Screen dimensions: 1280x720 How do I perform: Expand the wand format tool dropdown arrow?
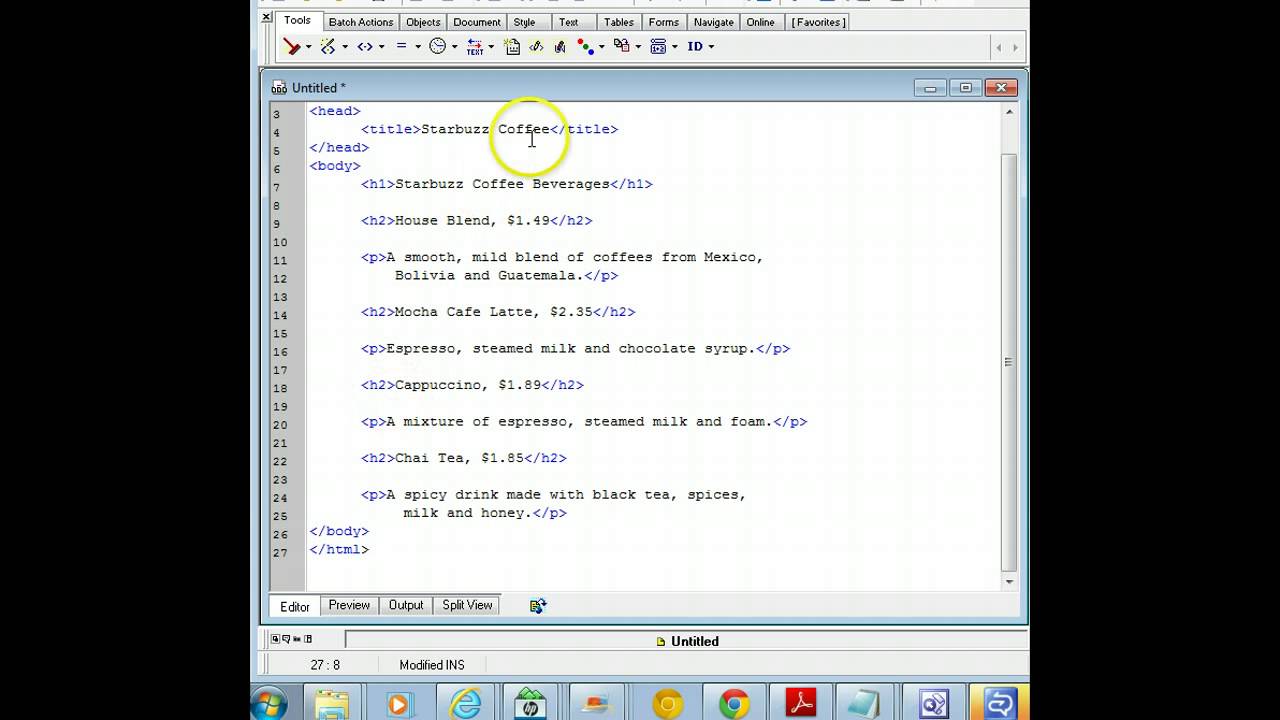click(x=345, y=47)
